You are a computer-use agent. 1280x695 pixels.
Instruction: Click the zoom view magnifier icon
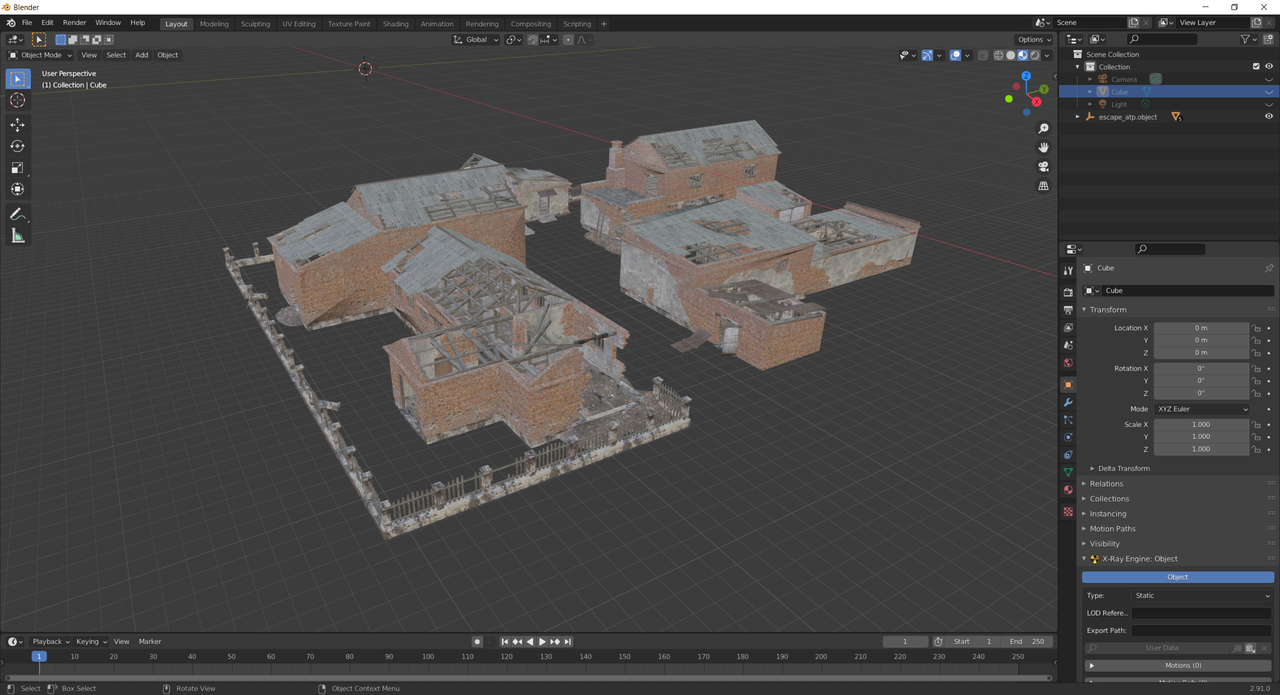click(1043, 129)
